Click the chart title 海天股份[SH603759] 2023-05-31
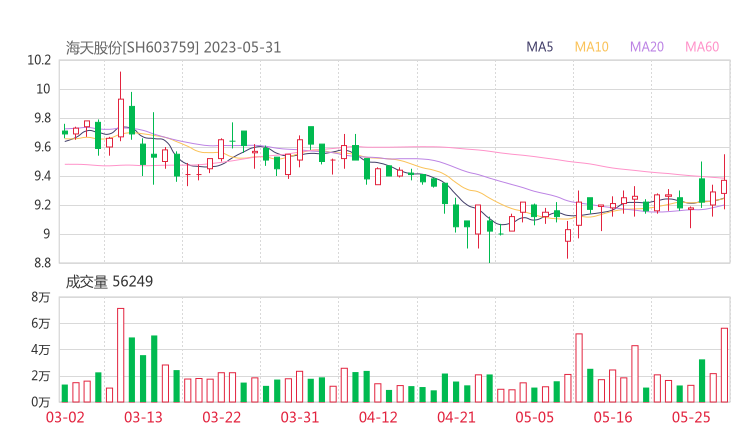740x440 pixels. click(173, 48)
